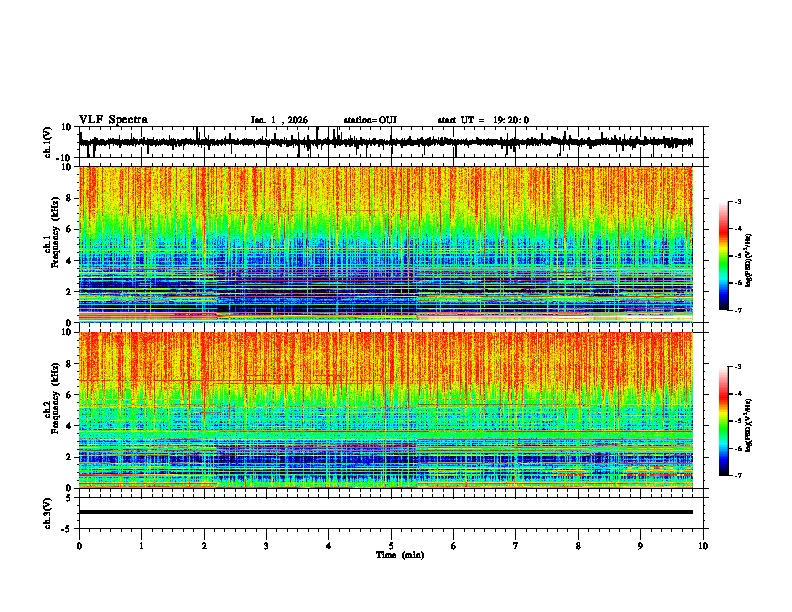Viewport: 792px width, 612px height.
Task: Select the ch.2 spectrogram color scale bar
Action: point(723,421)
